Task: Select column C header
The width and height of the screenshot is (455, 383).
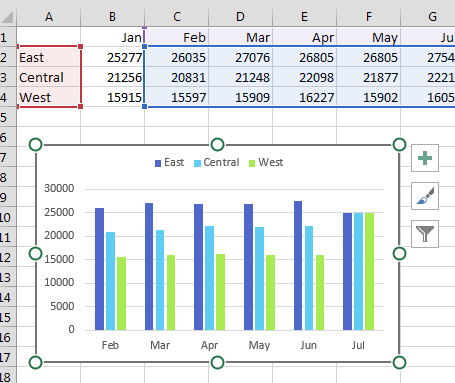Action: point(177,17)
